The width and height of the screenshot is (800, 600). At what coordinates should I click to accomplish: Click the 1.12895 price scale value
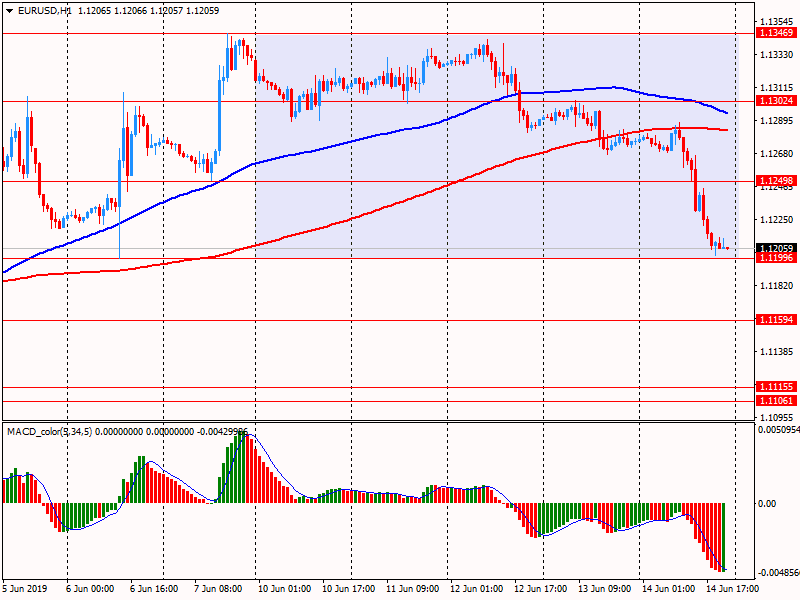pyautogui.click(x=777, y=120)
